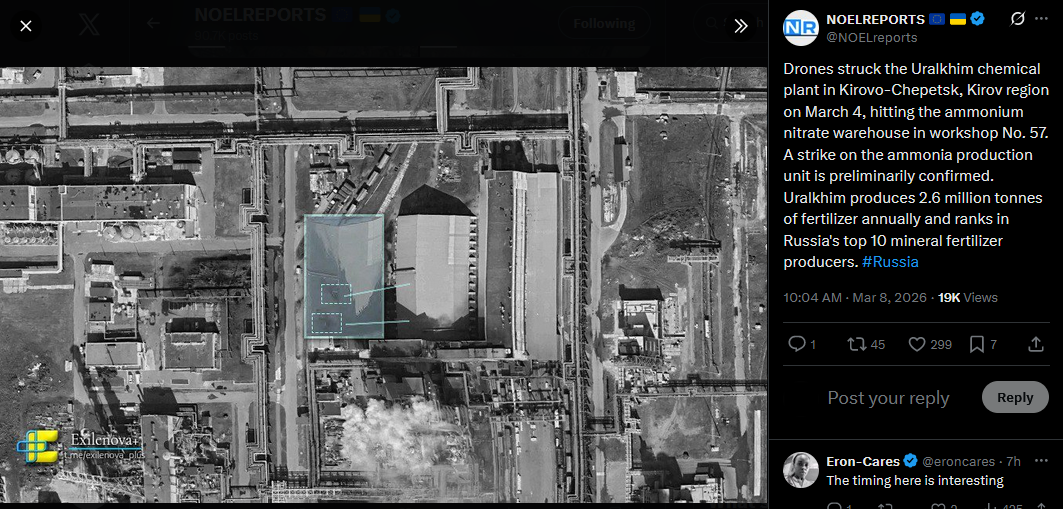Open the post timestamp 10:04 AM Mar 8, 2026
Screen dimensions: 1063x509
point(856,298)
